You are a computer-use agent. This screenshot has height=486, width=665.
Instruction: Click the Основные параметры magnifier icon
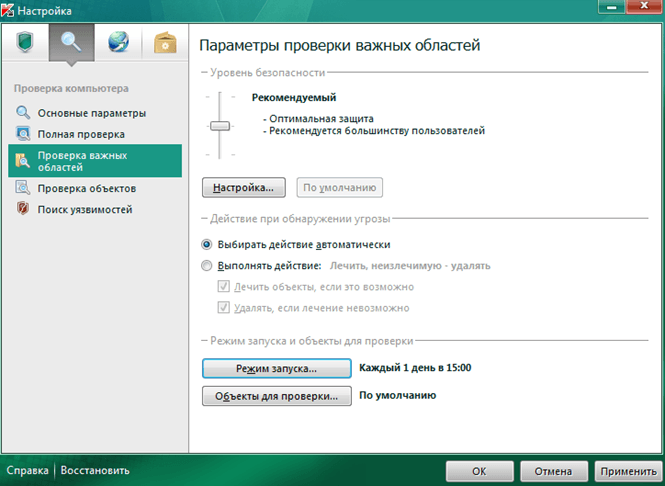point(23,113)
